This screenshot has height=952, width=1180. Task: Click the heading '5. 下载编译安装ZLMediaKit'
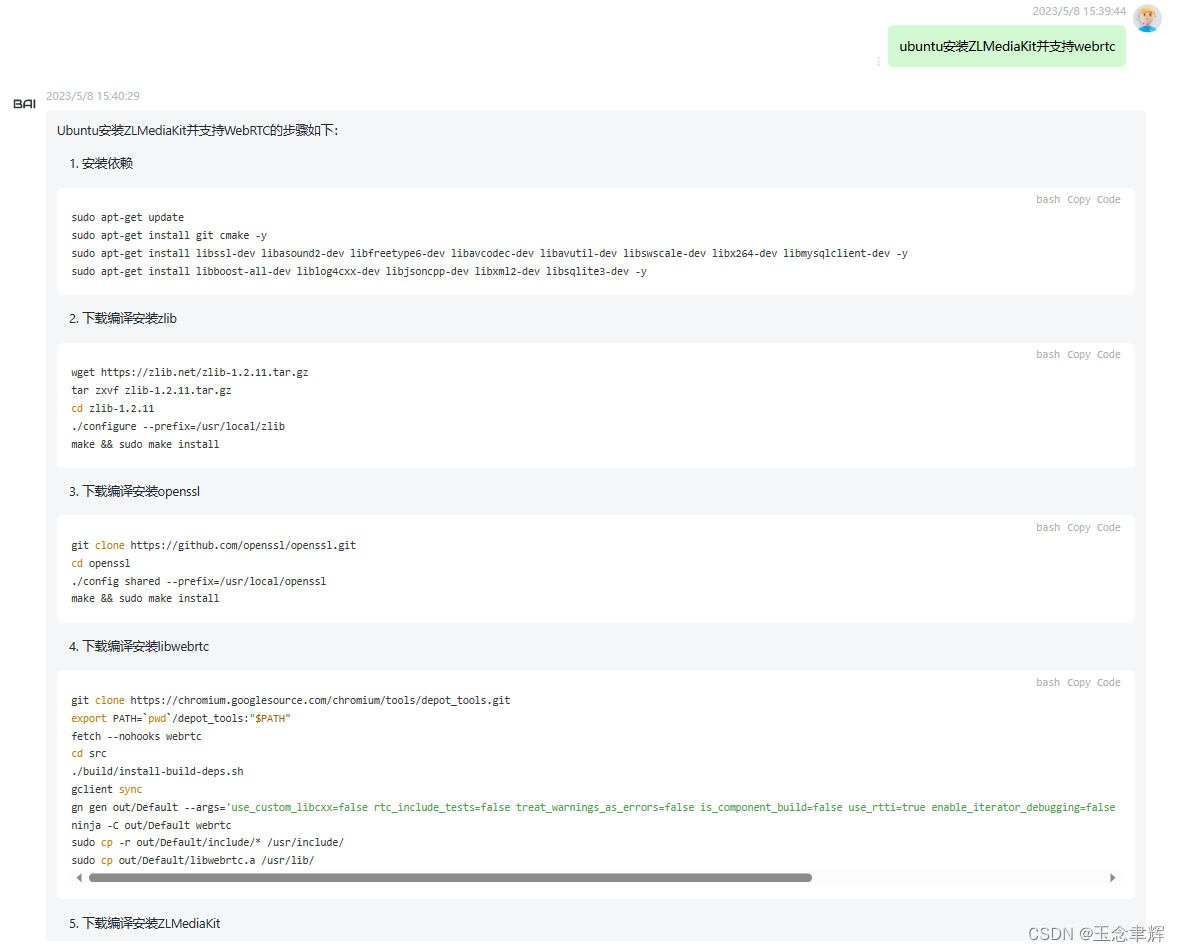(x=144, y=924)
